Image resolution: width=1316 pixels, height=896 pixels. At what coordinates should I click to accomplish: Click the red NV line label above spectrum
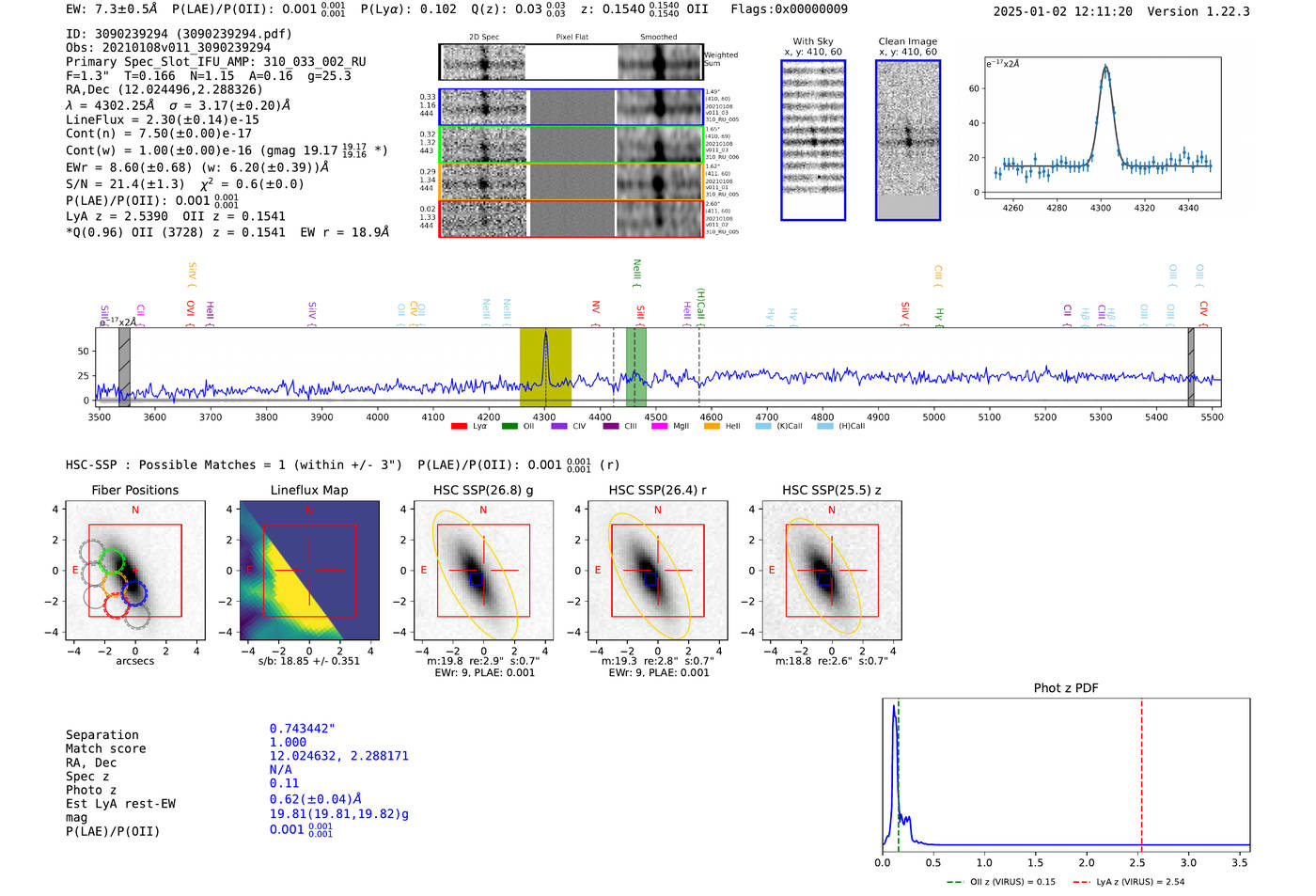coord(596,309)
